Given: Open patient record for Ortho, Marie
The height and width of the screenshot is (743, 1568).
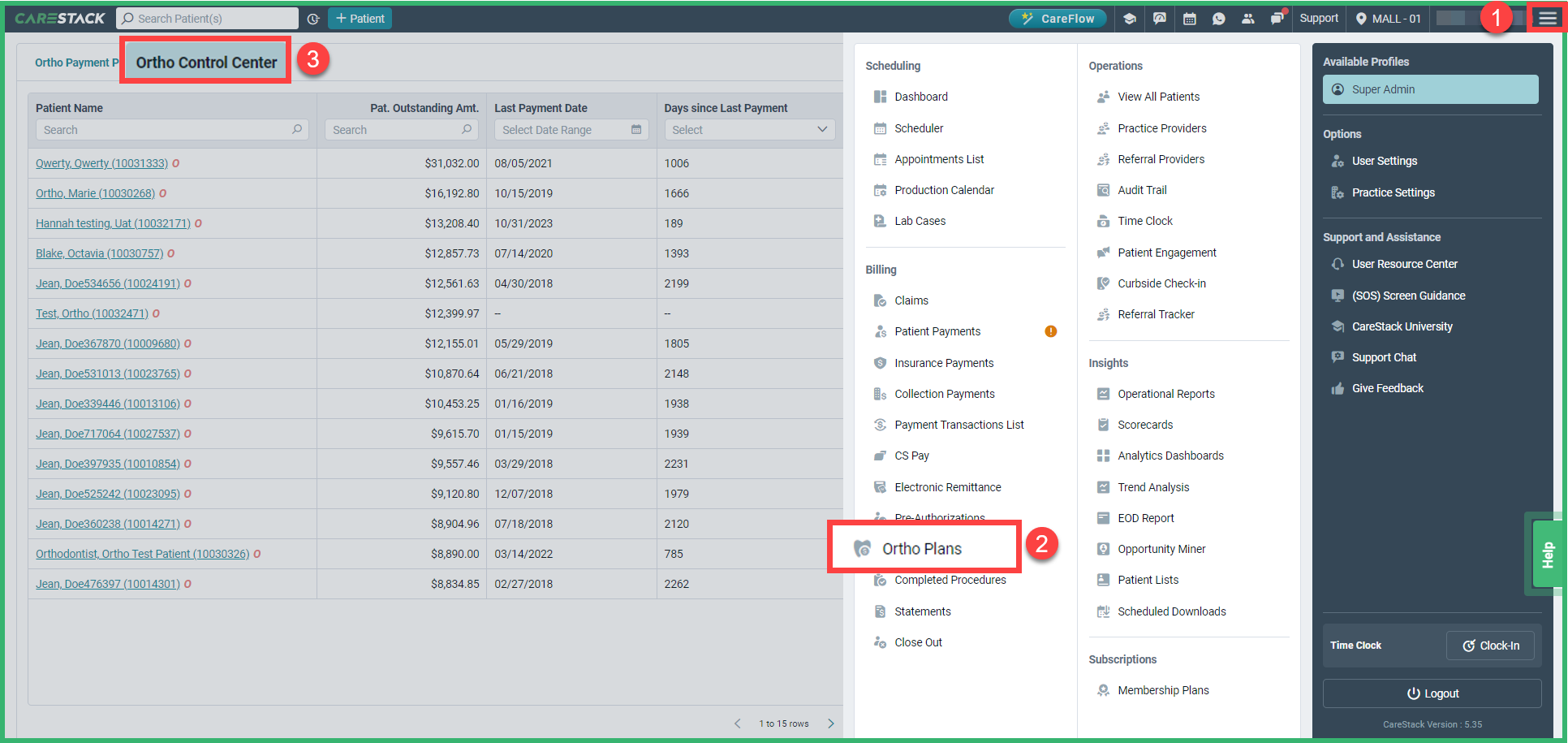Looking at the screenshot, I should [95, 193].
